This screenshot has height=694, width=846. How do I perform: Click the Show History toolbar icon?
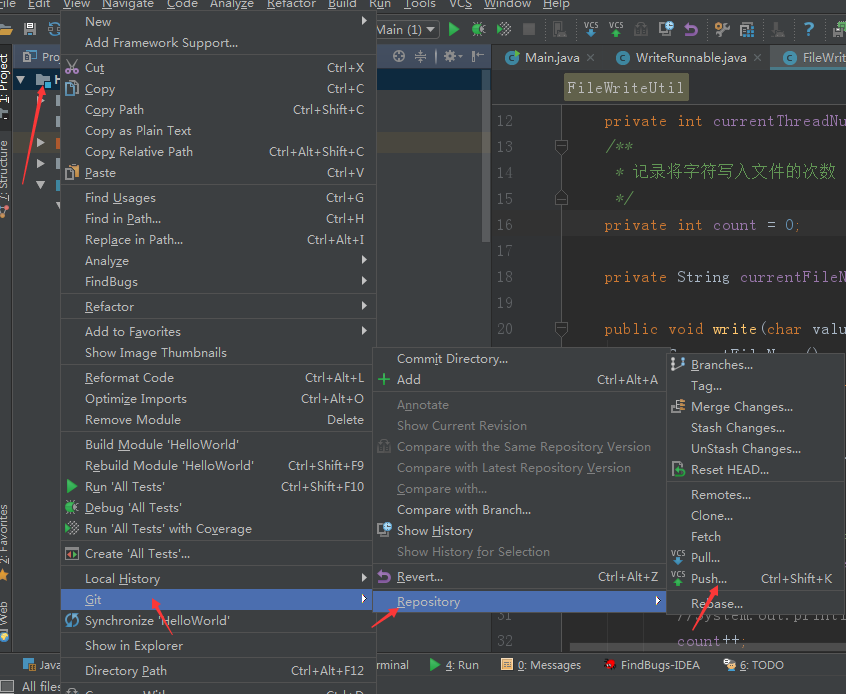pos(666,29)
